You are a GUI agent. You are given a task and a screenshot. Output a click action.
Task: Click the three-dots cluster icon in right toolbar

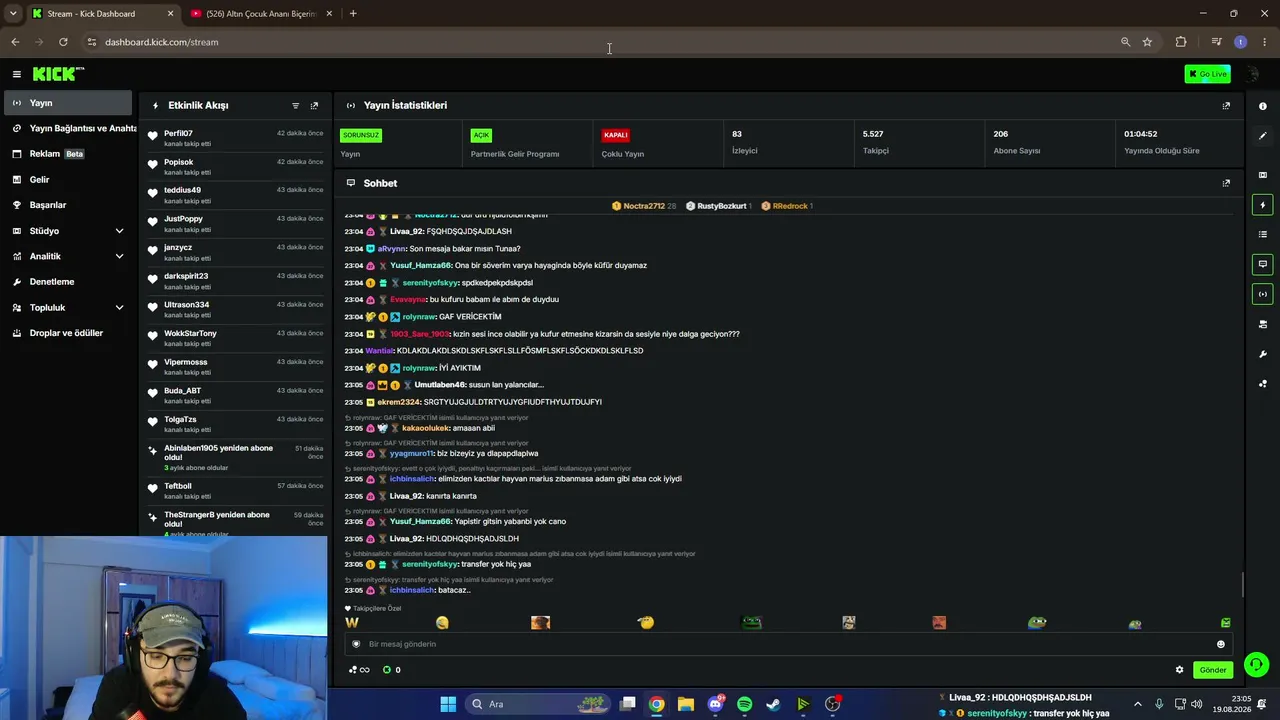pos(1262,384)
